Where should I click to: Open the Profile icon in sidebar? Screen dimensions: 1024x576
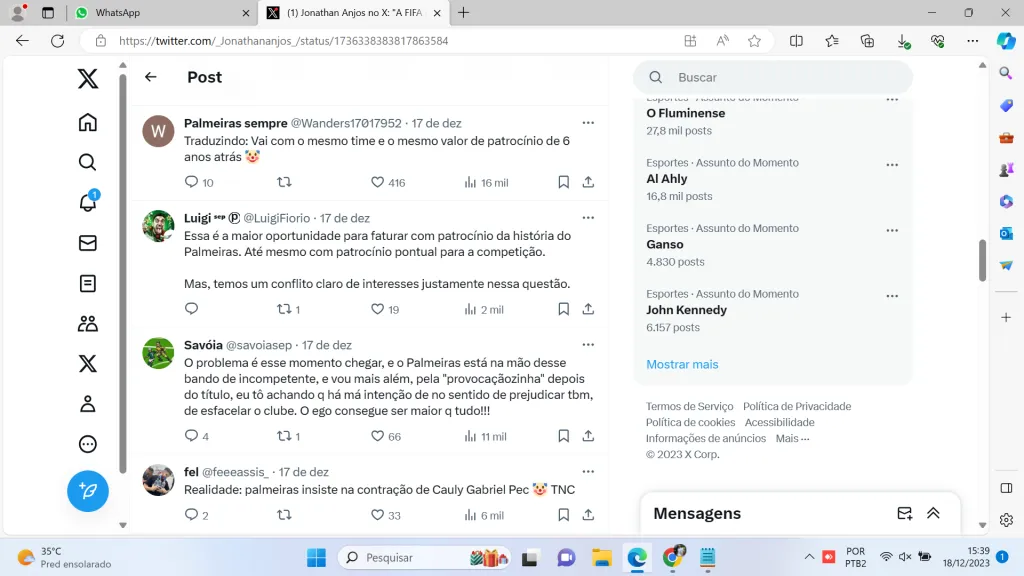[88, 404]
